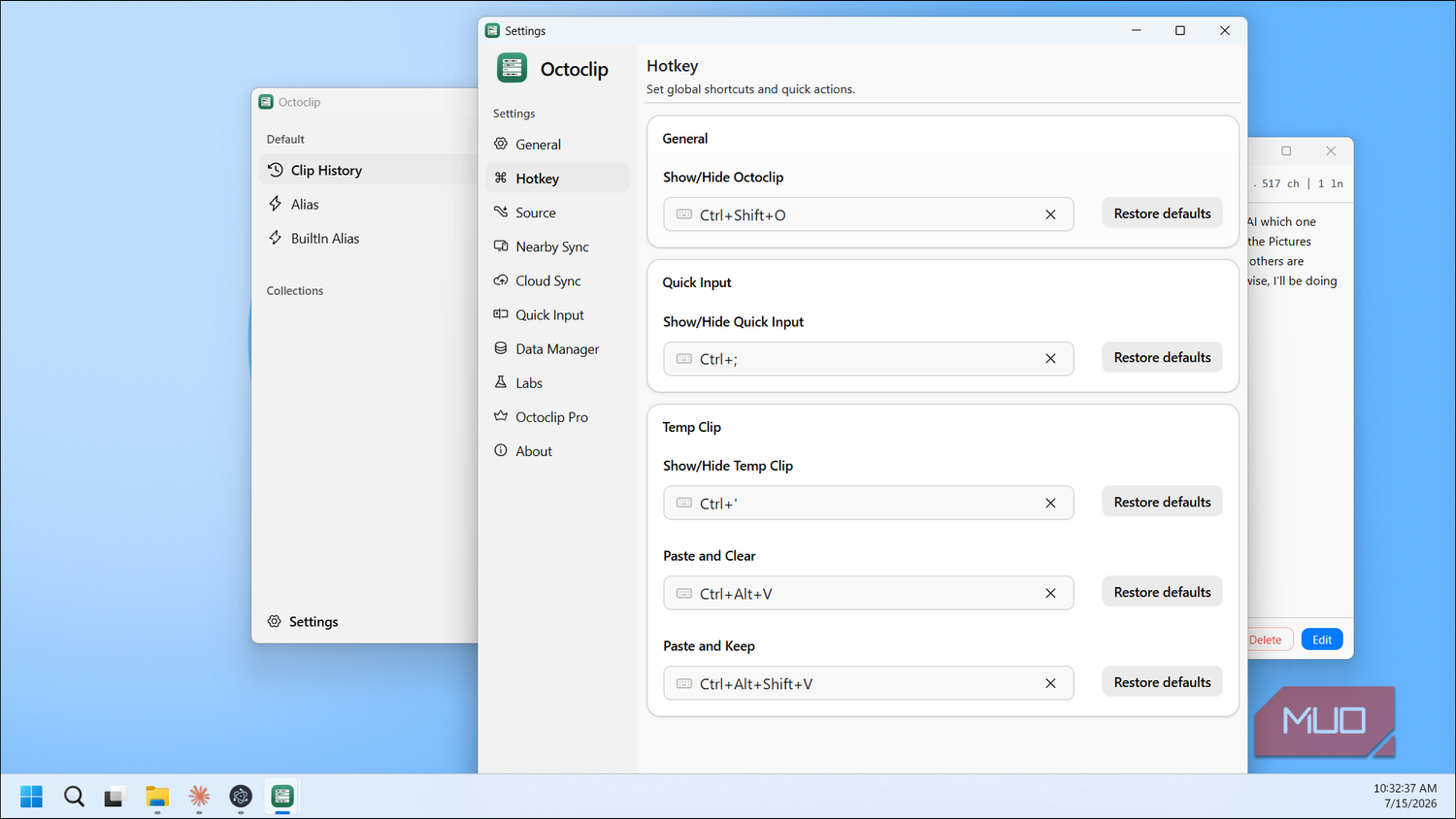
Task: Click the Show/Hide Octoclip hotkey field
Action: click(x=868, y=214)
